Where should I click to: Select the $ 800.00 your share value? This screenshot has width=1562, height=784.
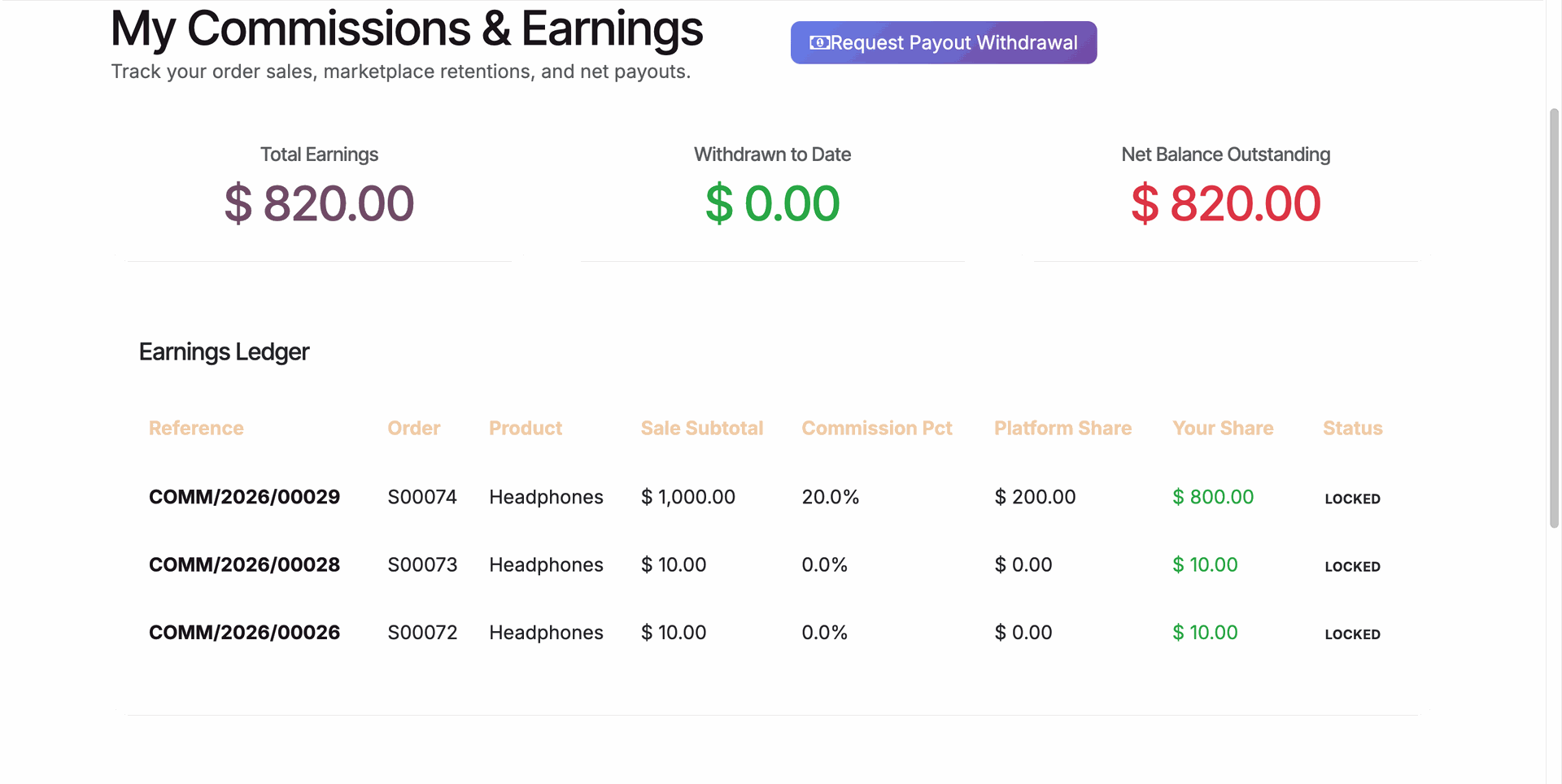click(x=1213, y=497)
